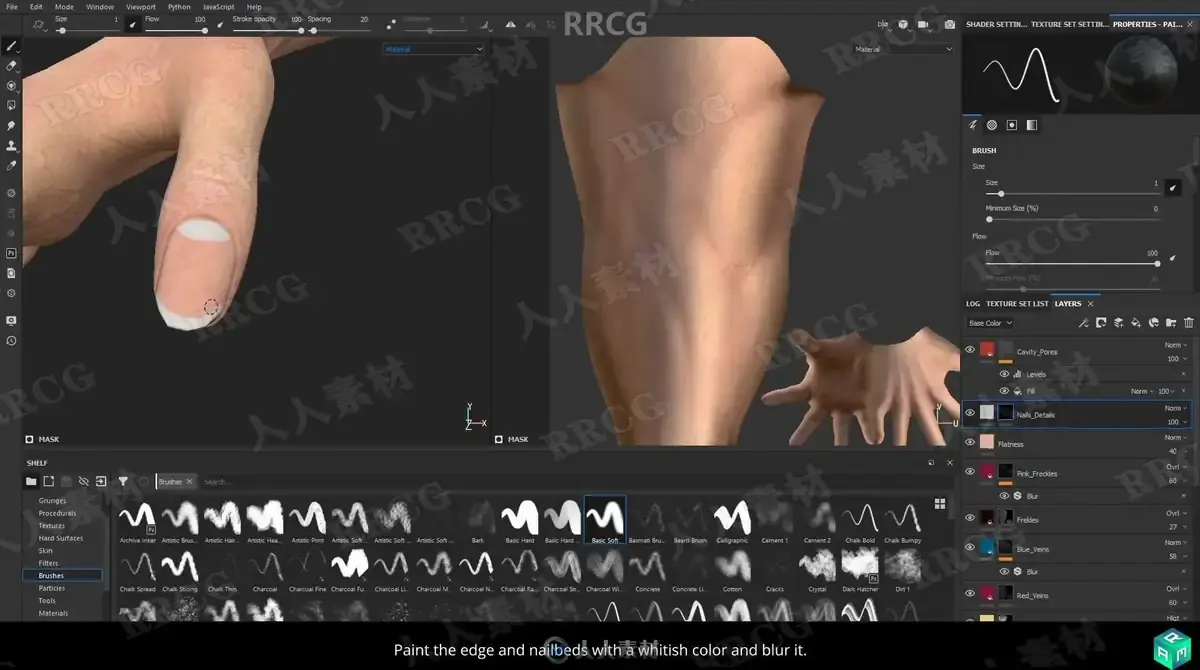Screen dimensions: 1200x670
Task: Open Freckles Ovrl blend mode dropdown
Action: coord(1176,513)
